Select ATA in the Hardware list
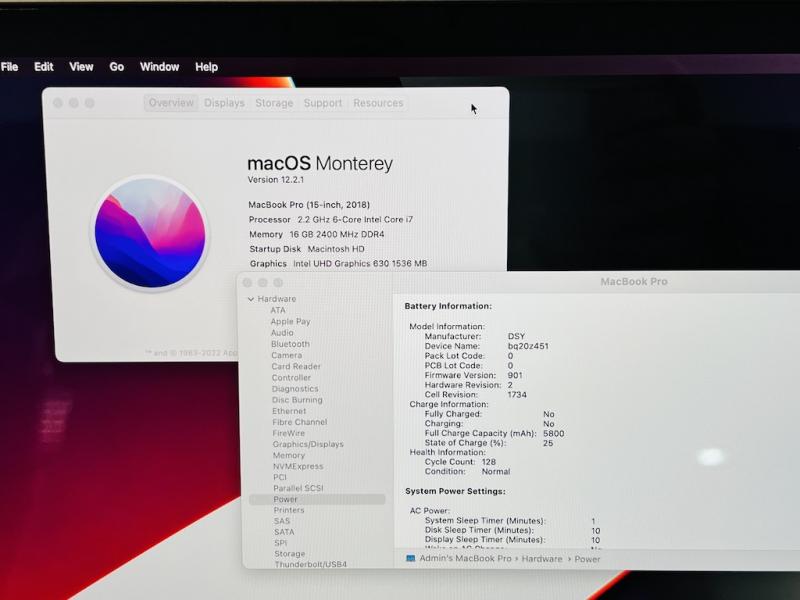This screenshot has height=600, width=800. (278, 310)
